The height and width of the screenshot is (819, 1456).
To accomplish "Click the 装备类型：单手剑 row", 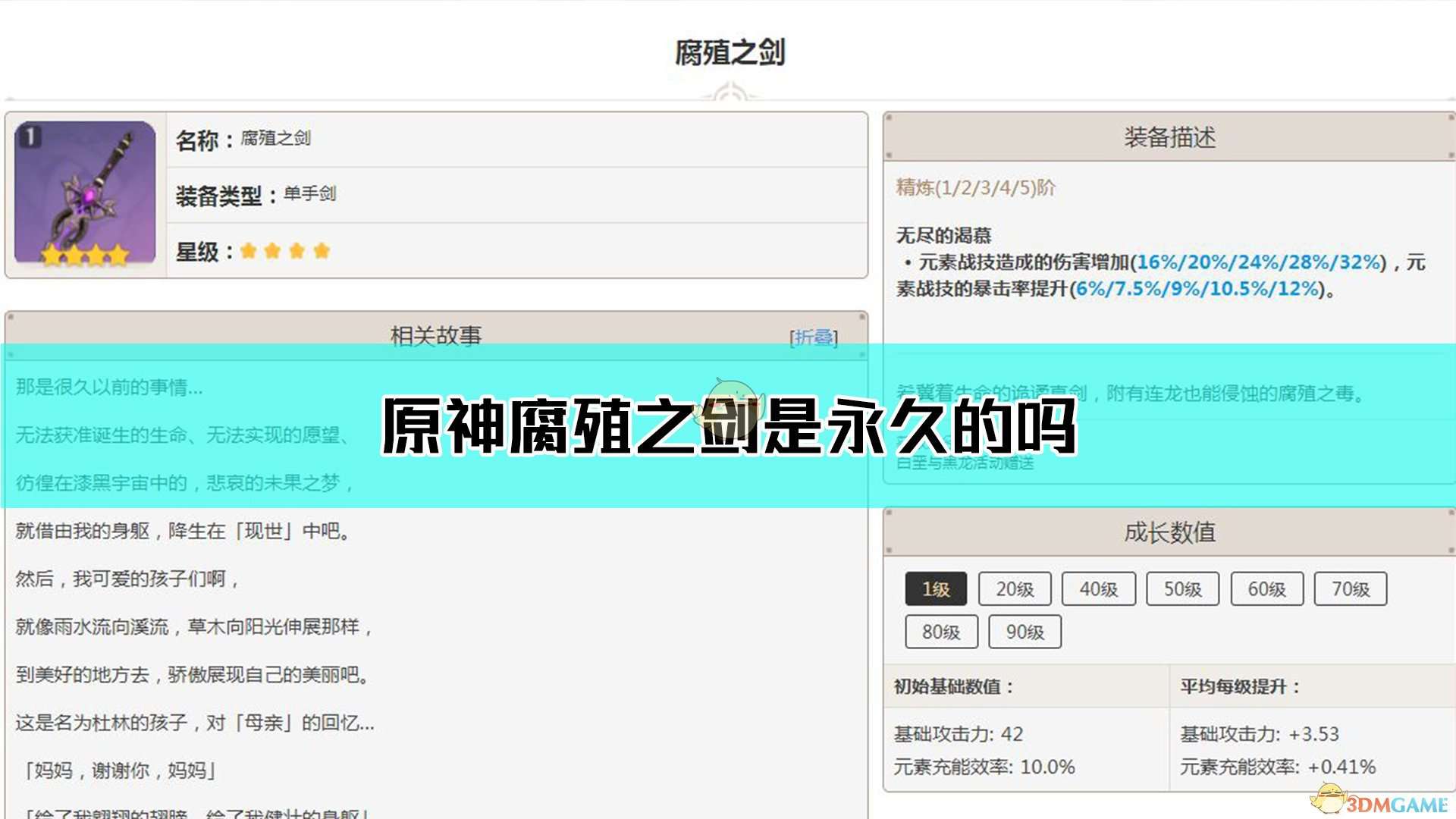I will point(517,195).
